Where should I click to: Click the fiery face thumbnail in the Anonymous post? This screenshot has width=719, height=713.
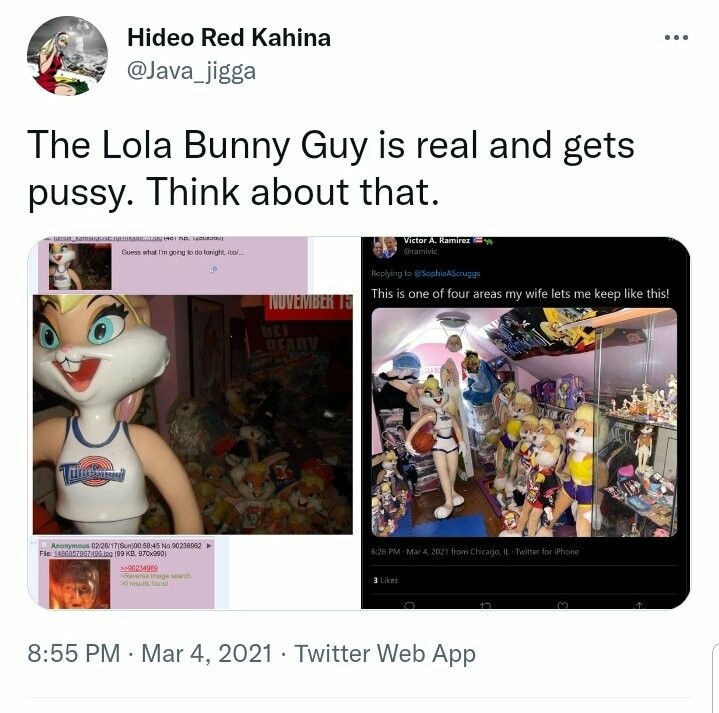tap(79, 584)
